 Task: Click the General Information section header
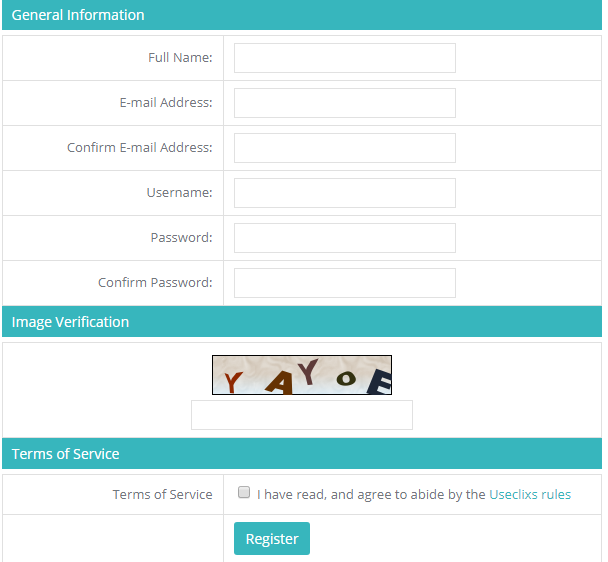click(x=78, y=15)
